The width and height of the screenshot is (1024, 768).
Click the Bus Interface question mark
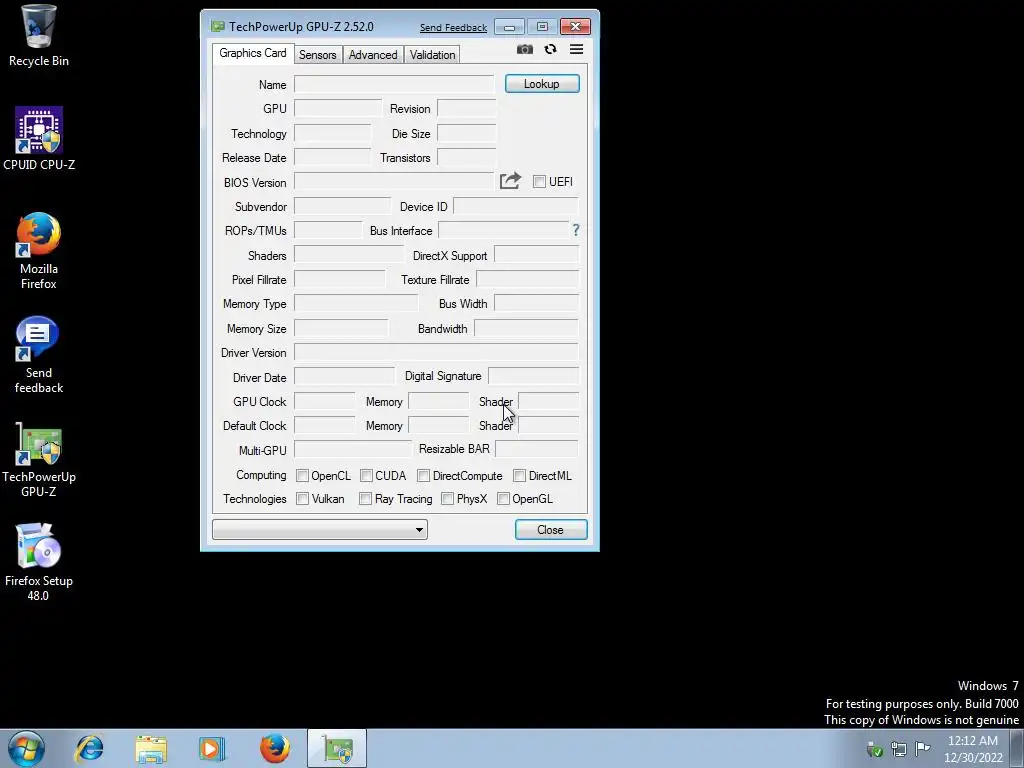pyautogui.click(x=575, y=230)
